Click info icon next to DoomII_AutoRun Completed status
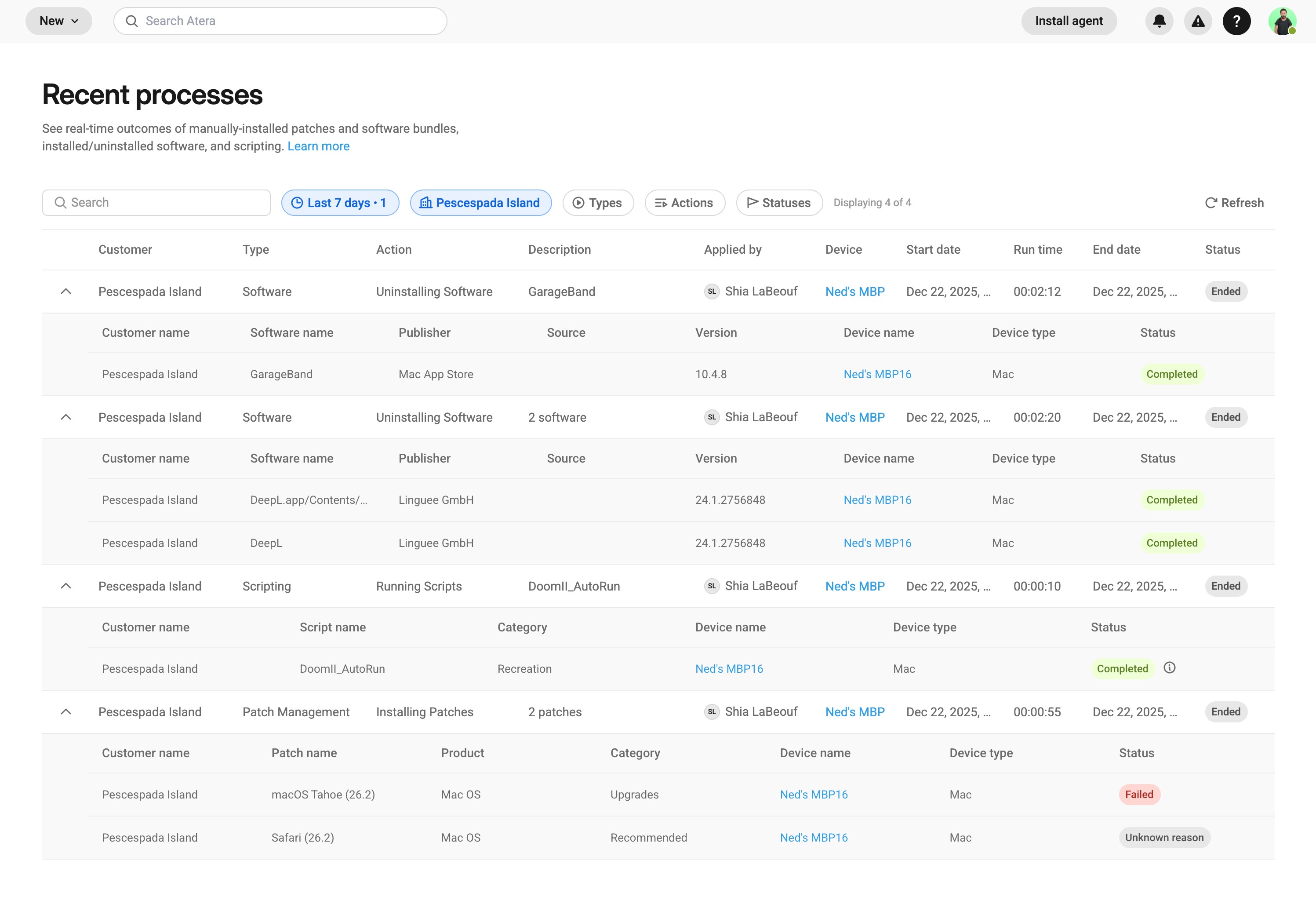1316x897 pixels. click(x=1169, y=668)
